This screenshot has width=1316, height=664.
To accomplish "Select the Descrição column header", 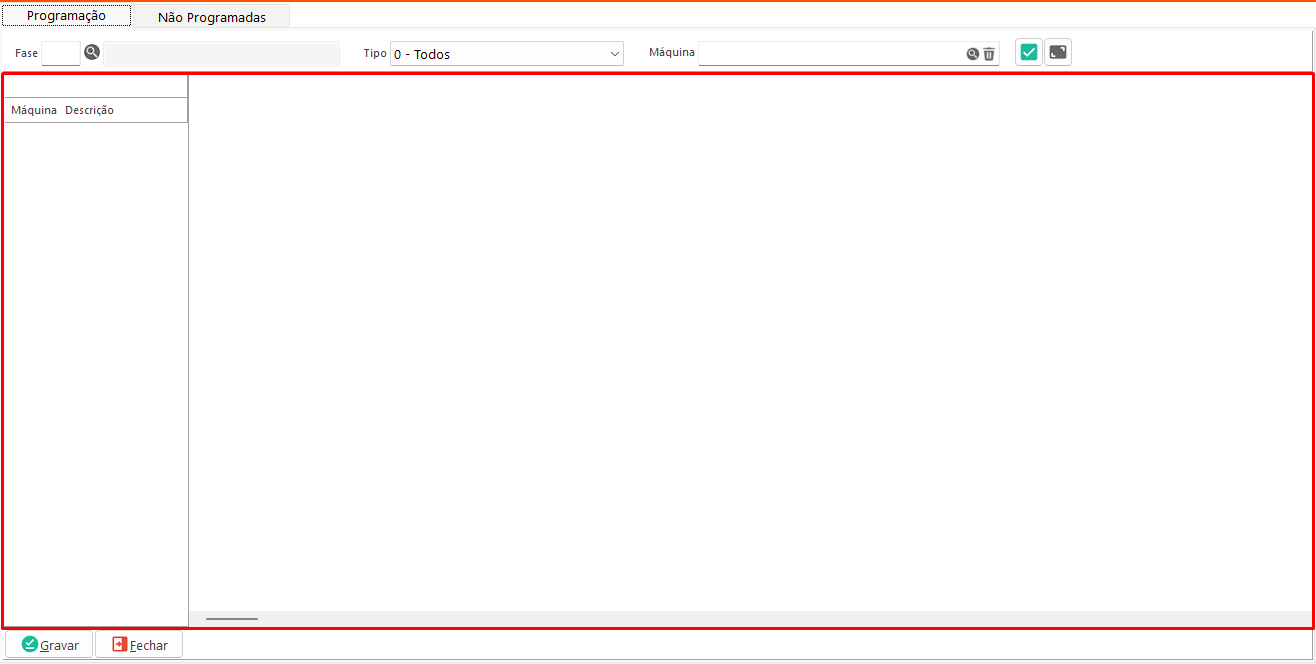I will (90, 110).
